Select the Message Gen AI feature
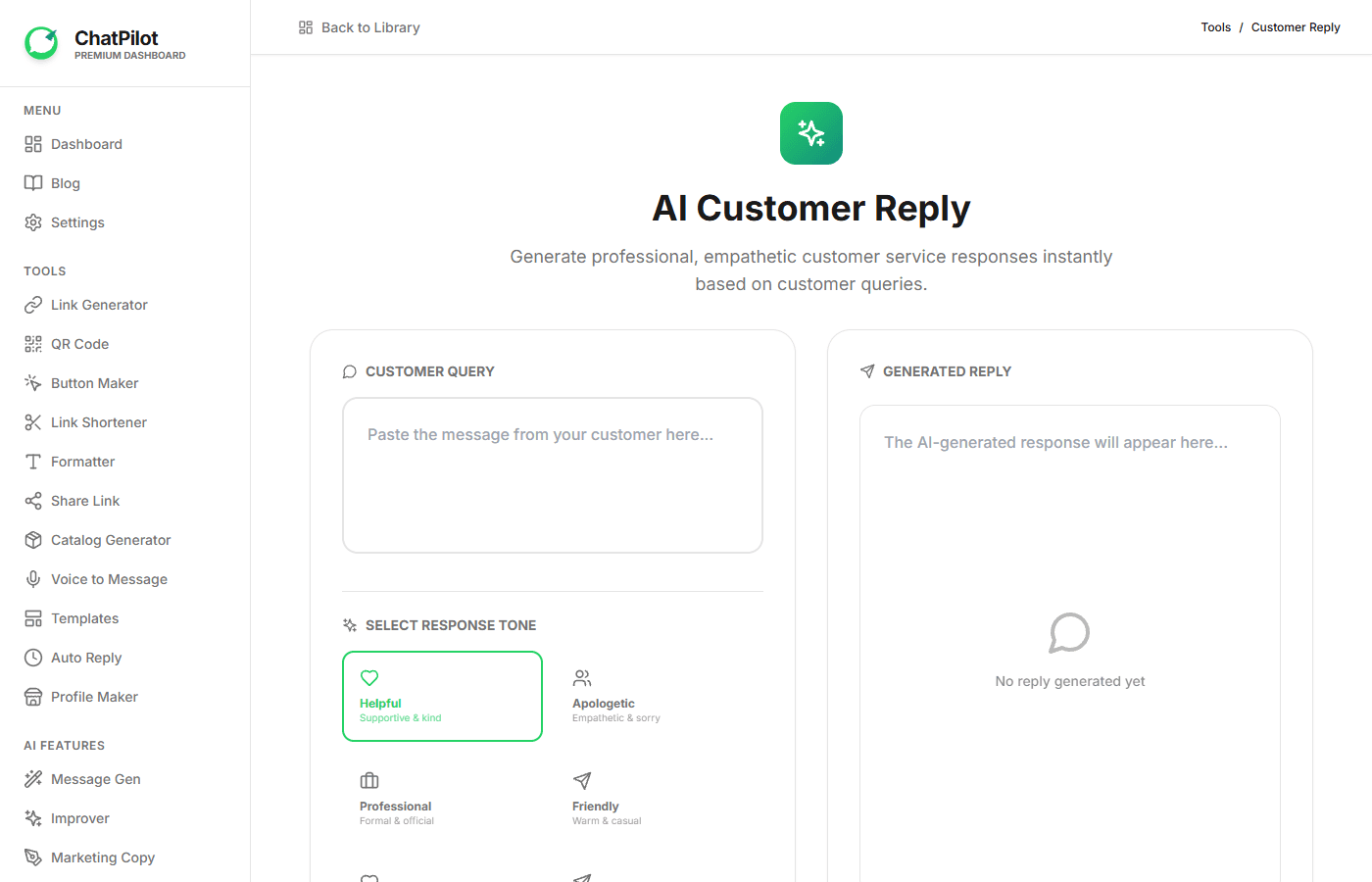 pos(94,778)
